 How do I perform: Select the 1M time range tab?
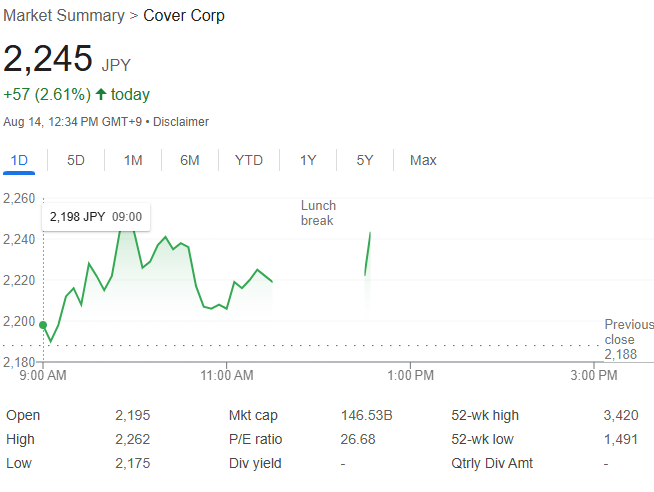[133, 160]
